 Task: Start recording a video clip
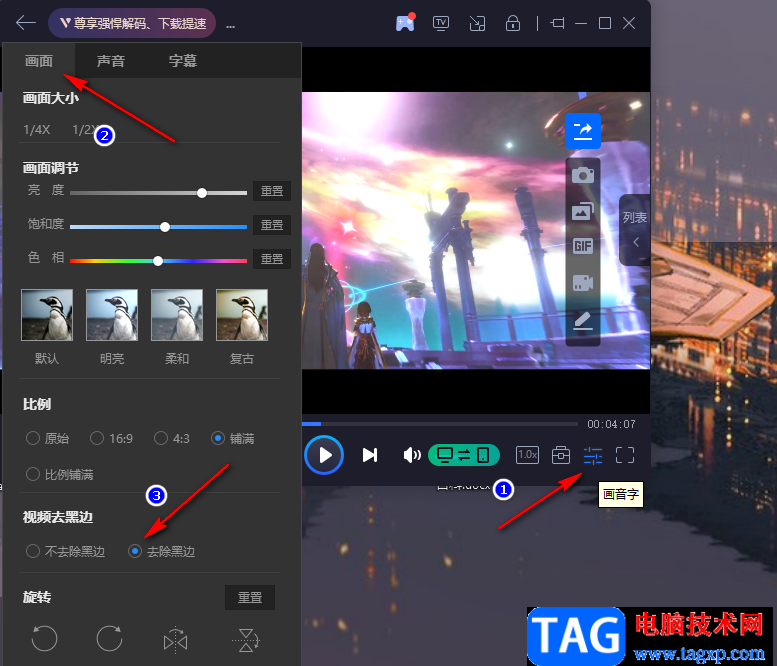pos(583,283)
